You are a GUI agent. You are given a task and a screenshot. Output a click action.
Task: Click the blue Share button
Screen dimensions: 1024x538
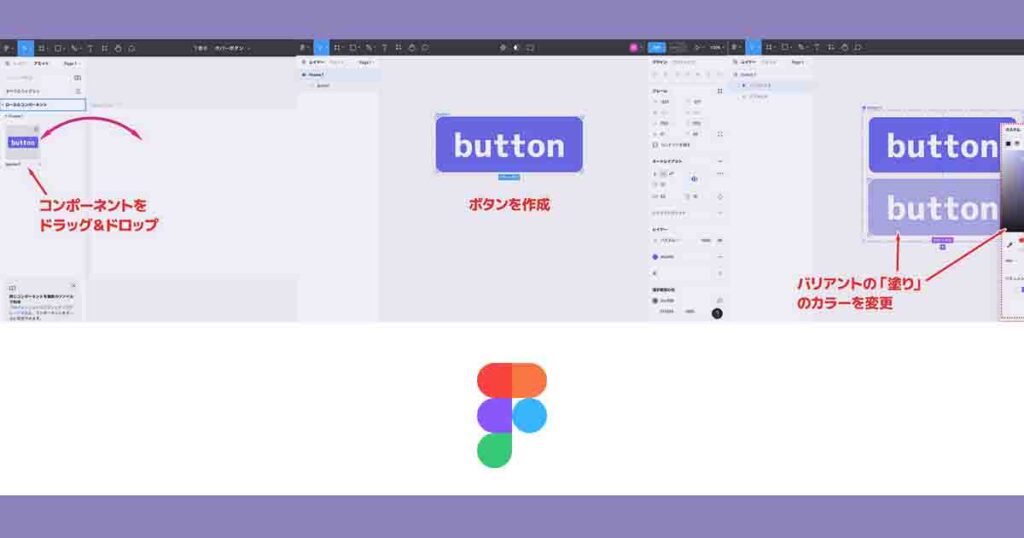pyautogui.click(x=657, y=48)
